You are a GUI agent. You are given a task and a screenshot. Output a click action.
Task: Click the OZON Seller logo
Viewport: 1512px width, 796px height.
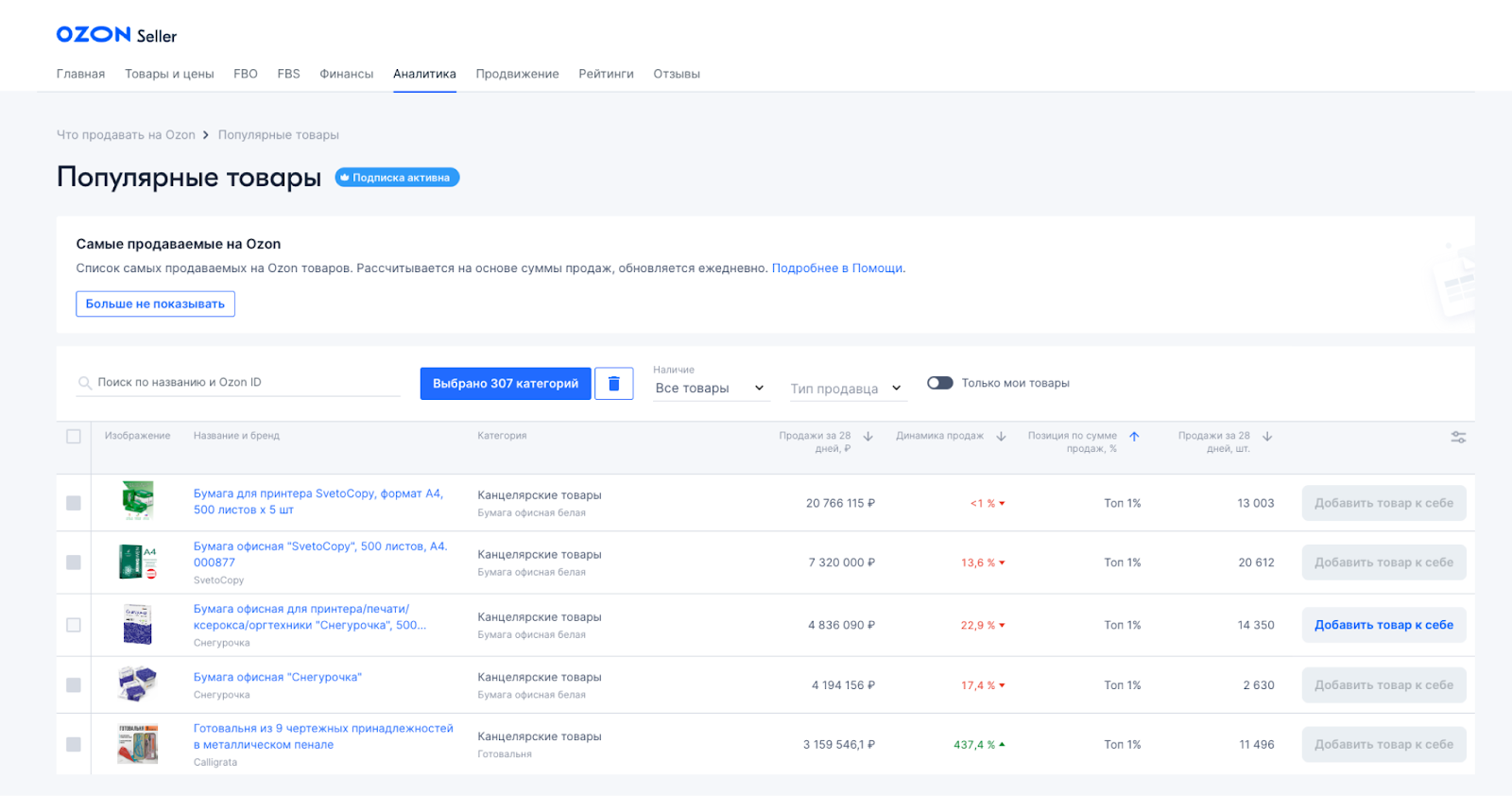pos(116,35)
